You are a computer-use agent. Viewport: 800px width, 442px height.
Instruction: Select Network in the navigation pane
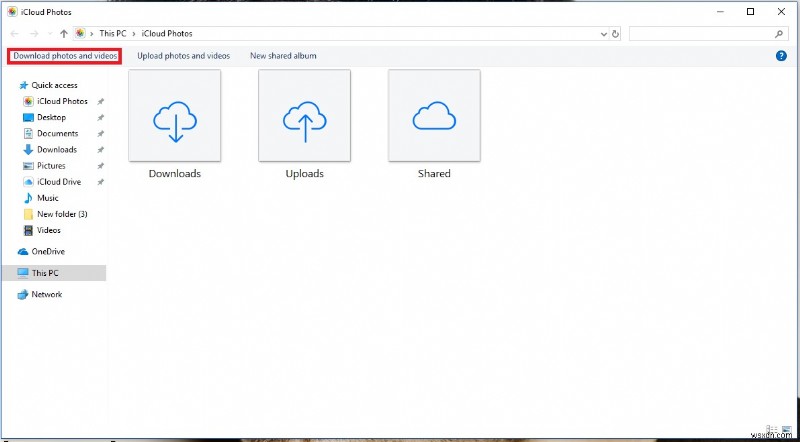[x=47, y=294]
